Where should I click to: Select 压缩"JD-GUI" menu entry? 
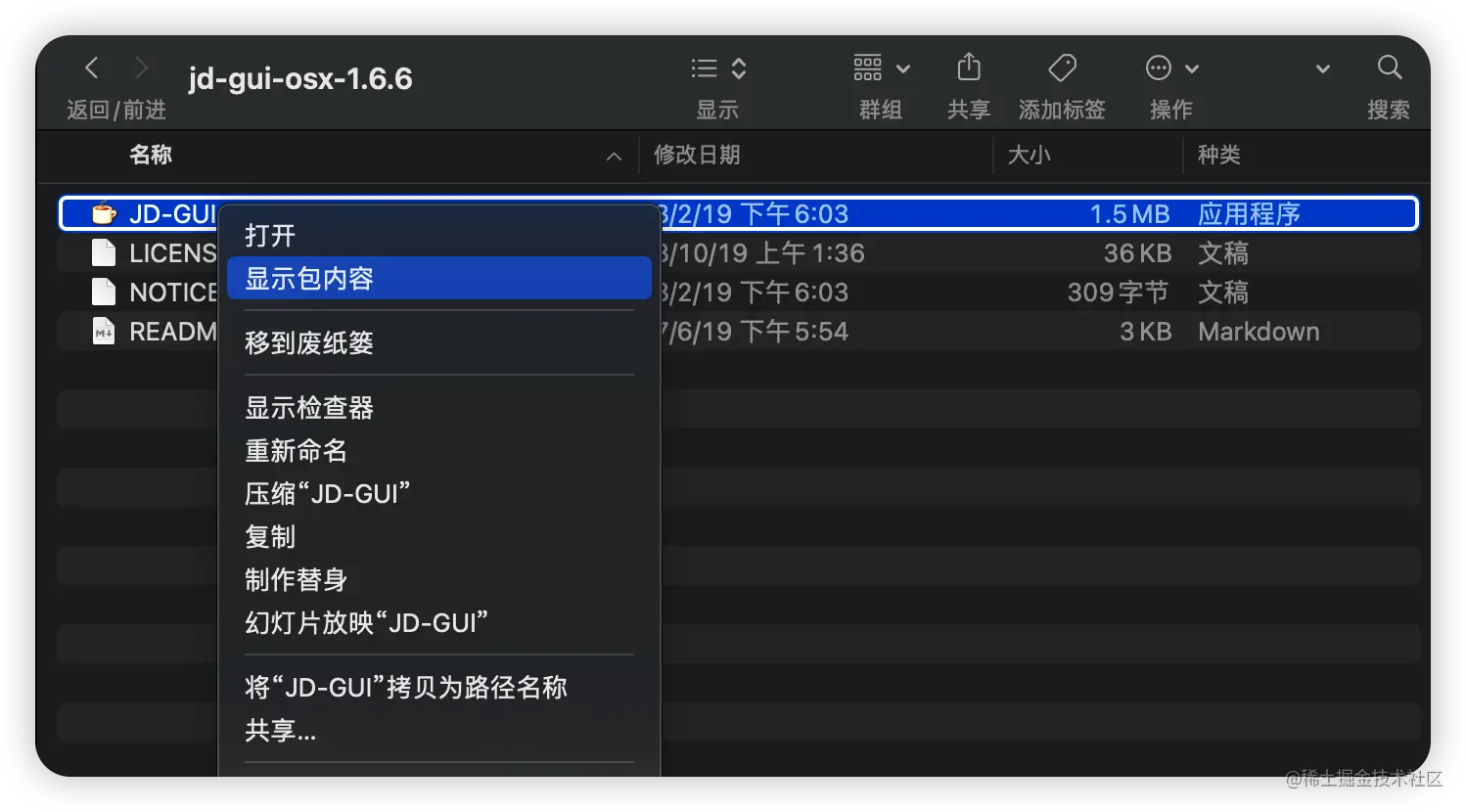tap(327, 494)
